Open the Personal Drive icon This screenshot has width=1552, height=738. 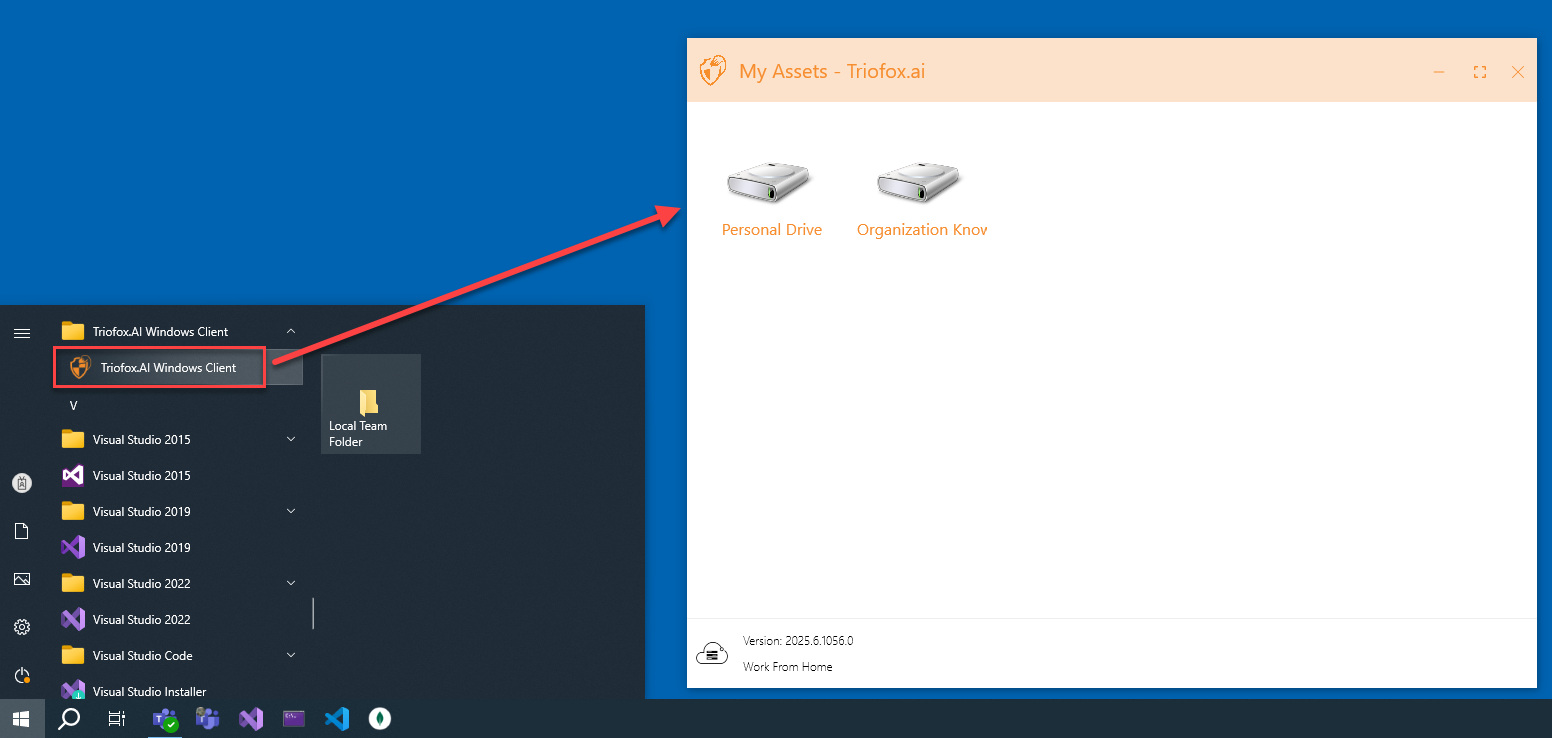(x=771, y=182)
